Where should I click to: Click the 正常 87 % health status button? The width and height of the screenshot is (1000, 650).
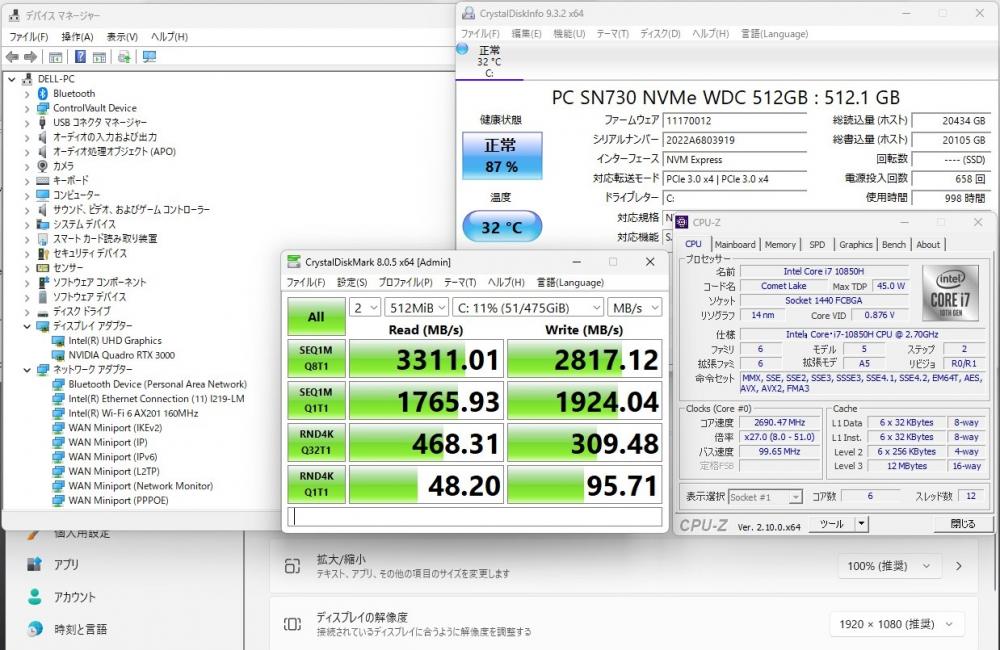tap(502, 156)
